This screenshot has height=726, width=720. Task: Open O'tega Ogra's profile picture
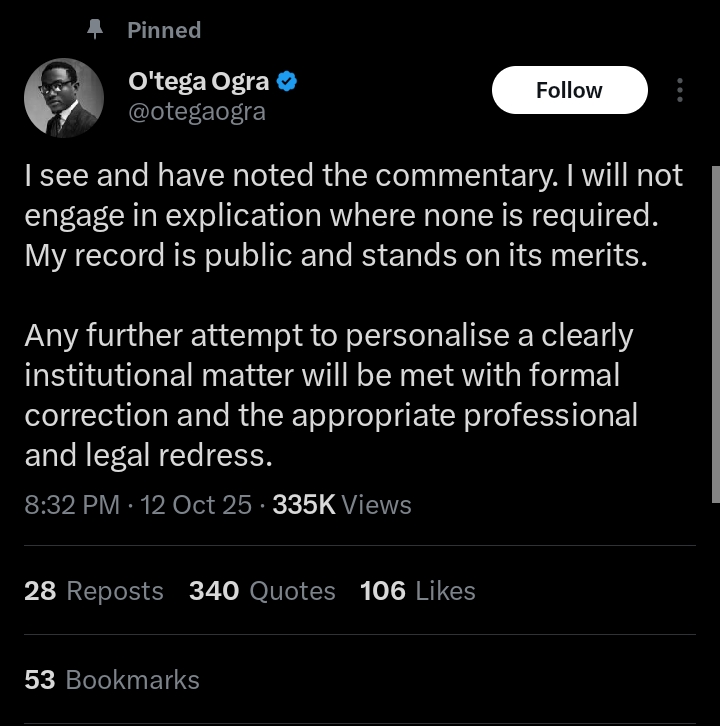[x=64, y=98]
